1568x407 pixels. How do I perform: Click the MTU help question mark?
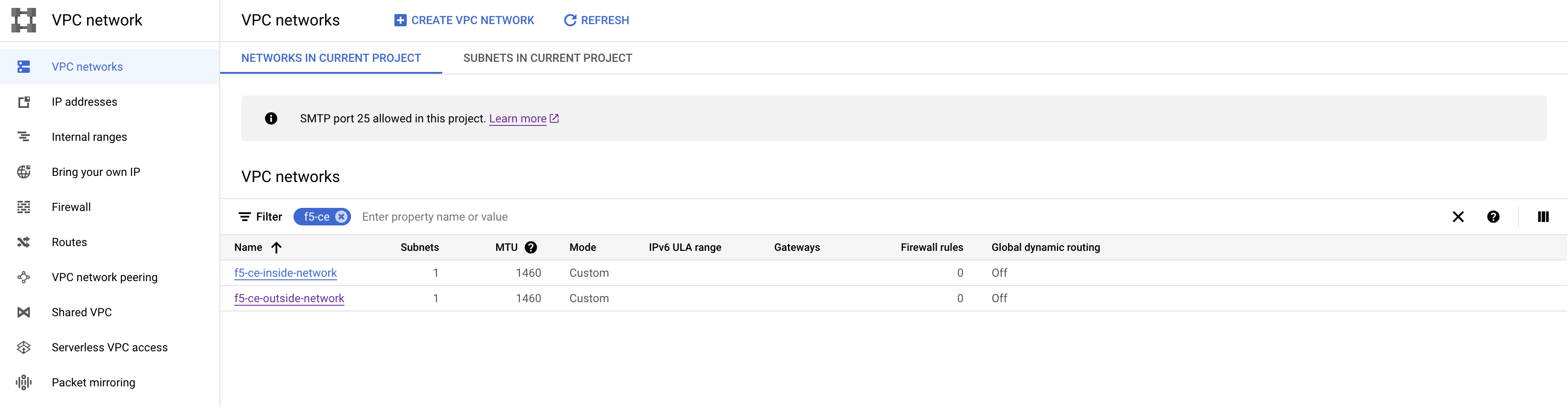[531, 248]
